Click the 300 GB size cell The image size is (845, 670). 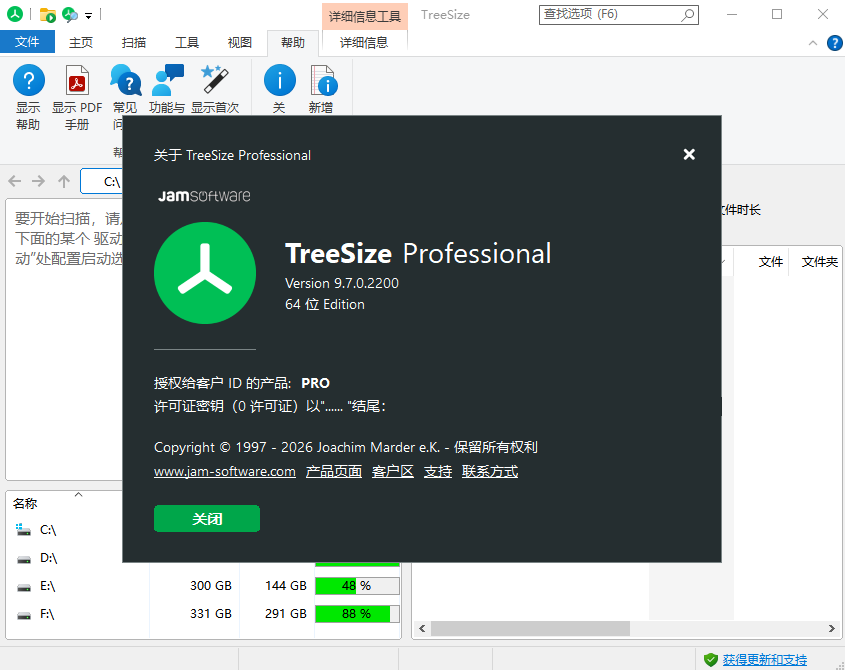pyautogui.click(x=211, y=586)
